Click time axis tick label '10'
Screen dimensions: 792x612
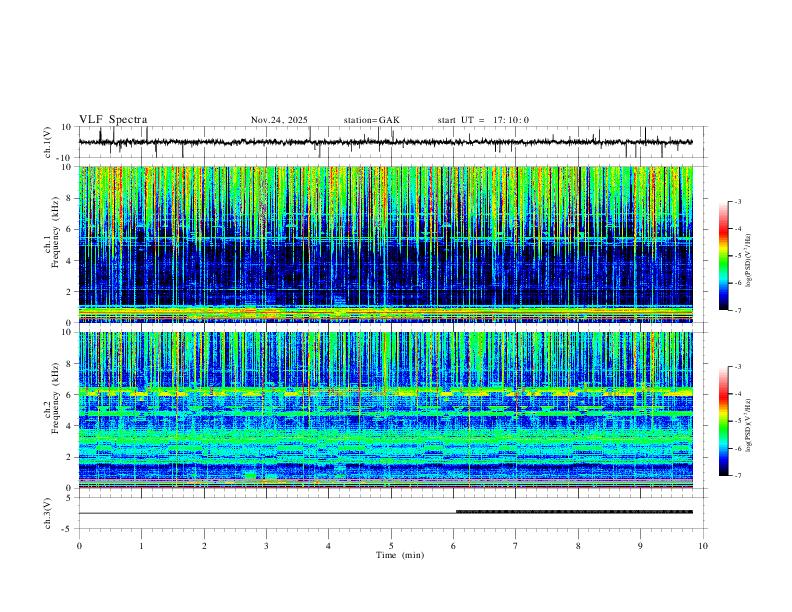(703, 546)
